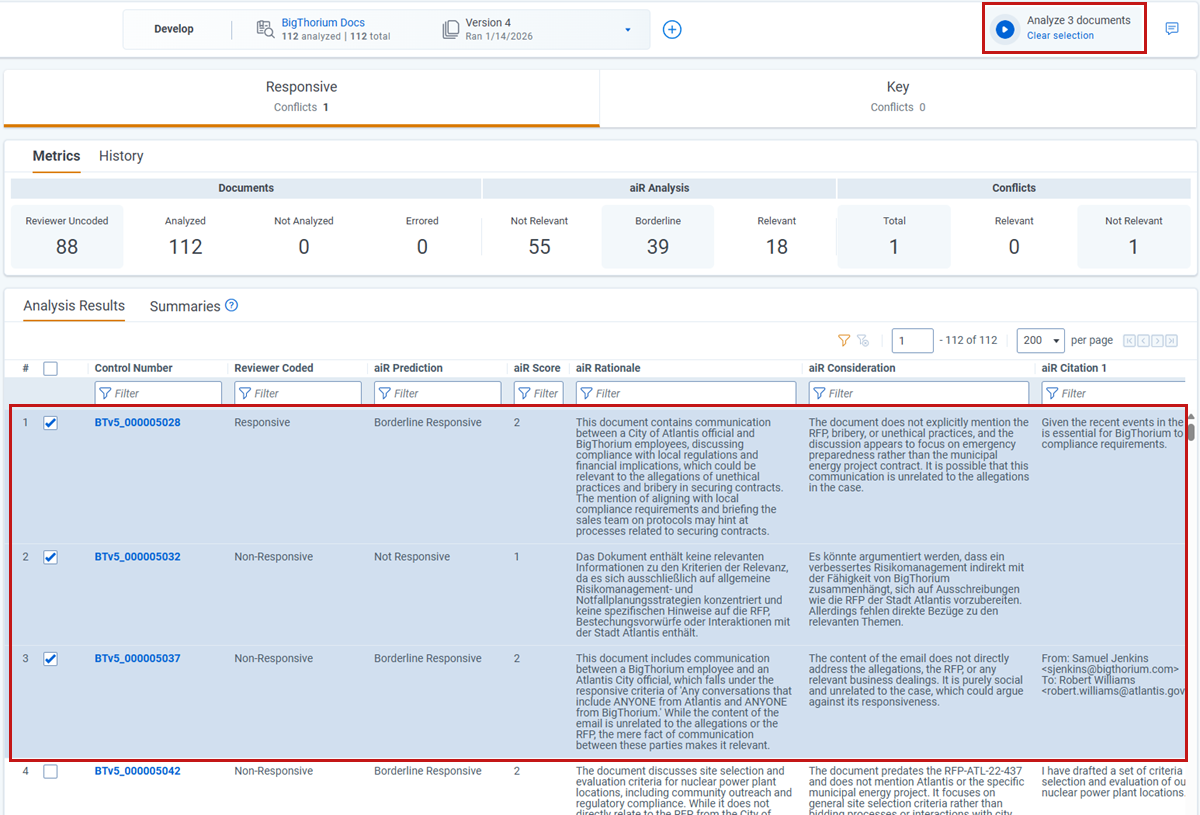
Task: Open document BTv5_000005042
Action: (x=138, y=771)
